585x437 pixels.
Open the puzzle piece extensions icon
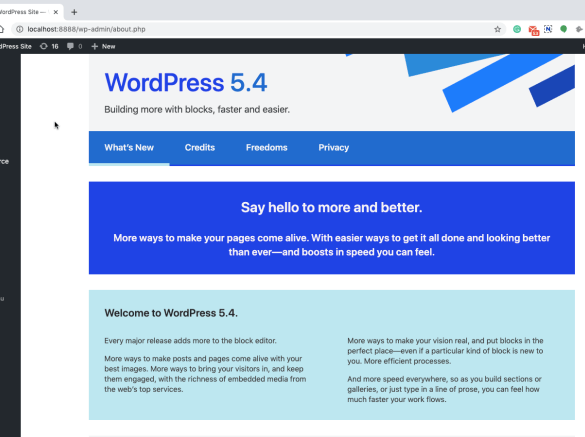(x=579, y=29)
